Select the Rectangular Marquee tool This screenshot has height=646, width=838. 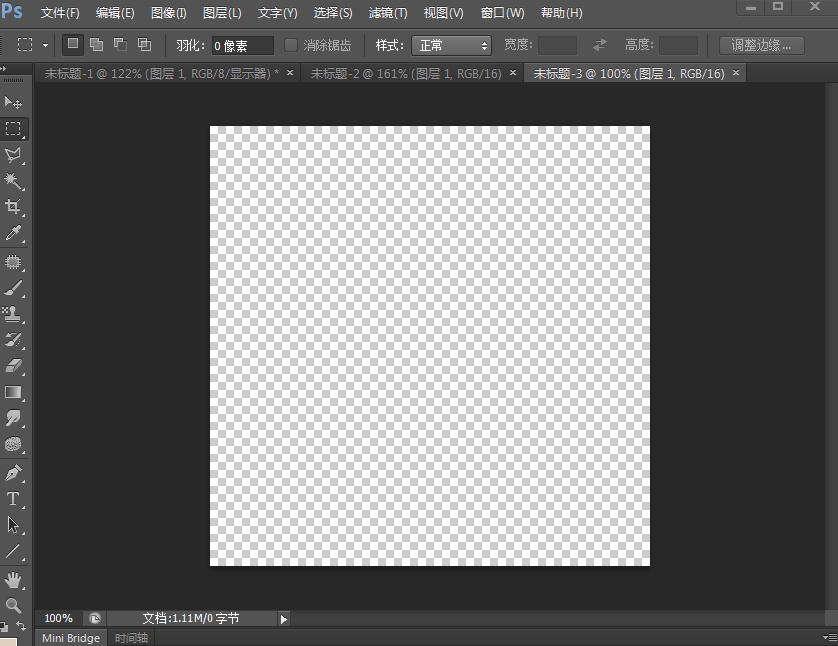13,129
